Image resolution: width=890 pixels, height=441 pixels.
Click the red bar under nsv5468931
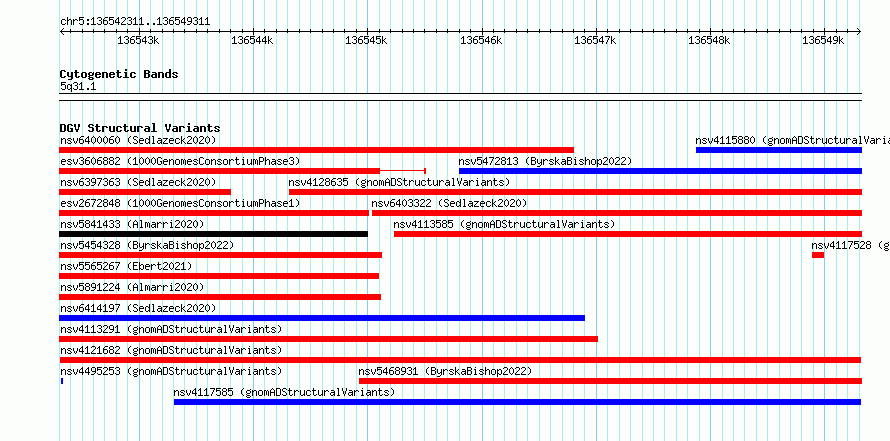tap(610, 381)
